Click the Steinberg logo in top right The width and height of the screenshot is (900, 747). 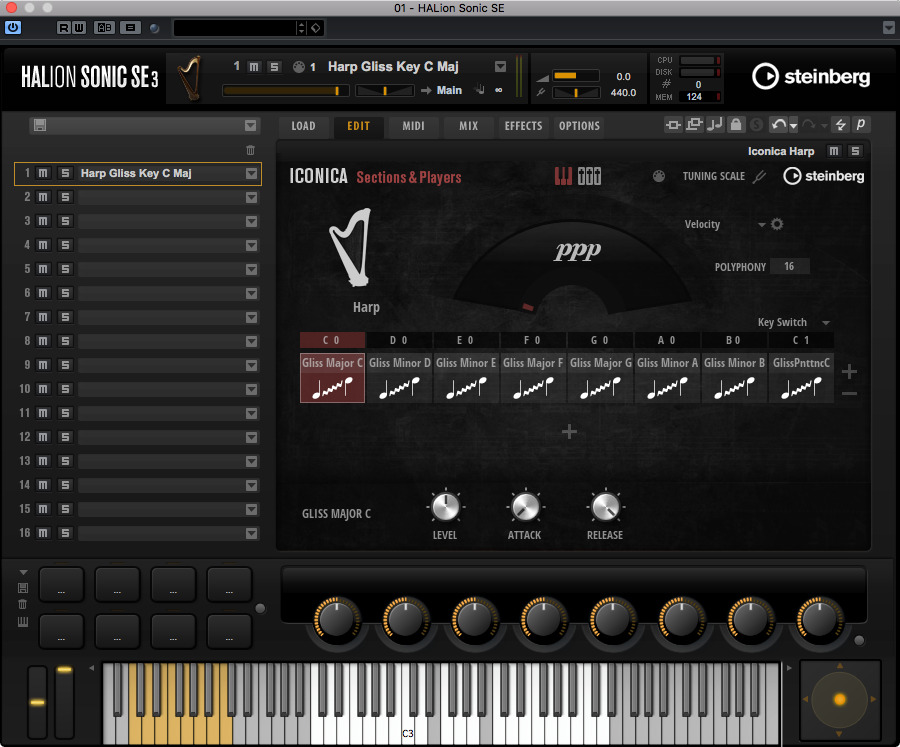pos(810,76)
